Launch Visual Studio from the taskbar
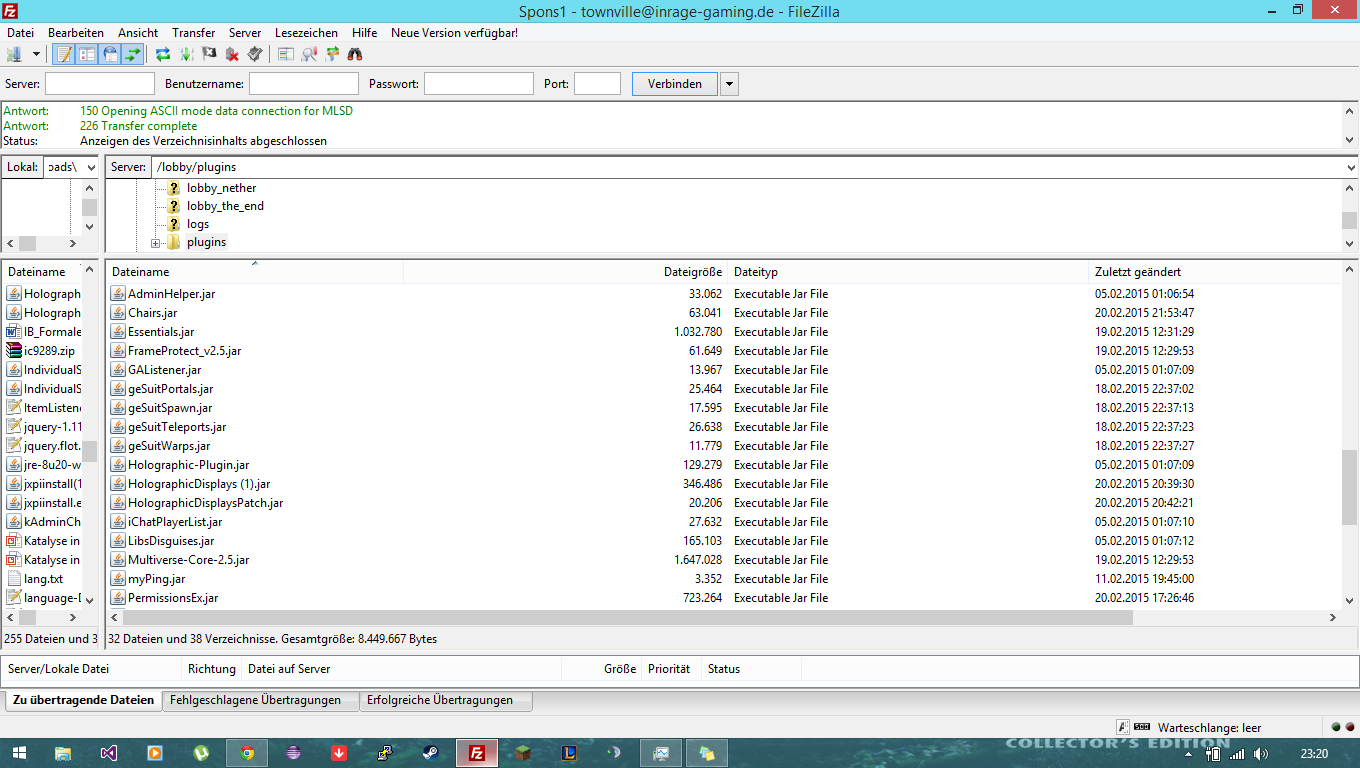 (109, 753)
